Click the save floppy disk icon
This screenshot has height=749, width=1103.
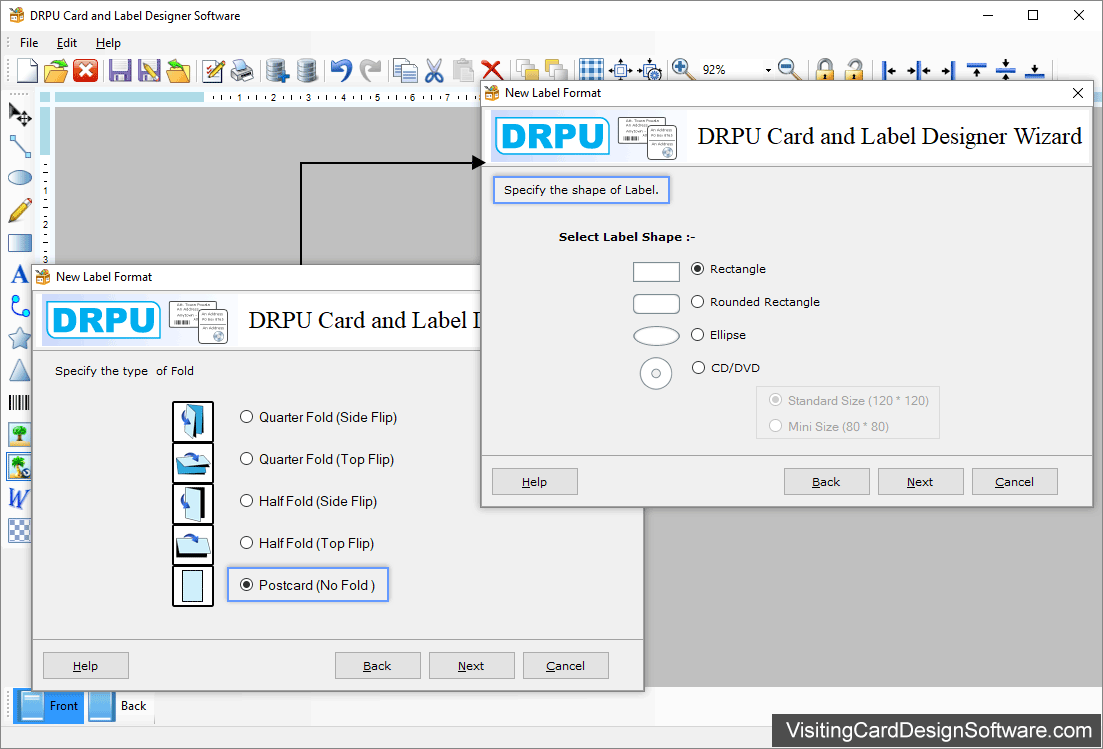coord(120,70)
